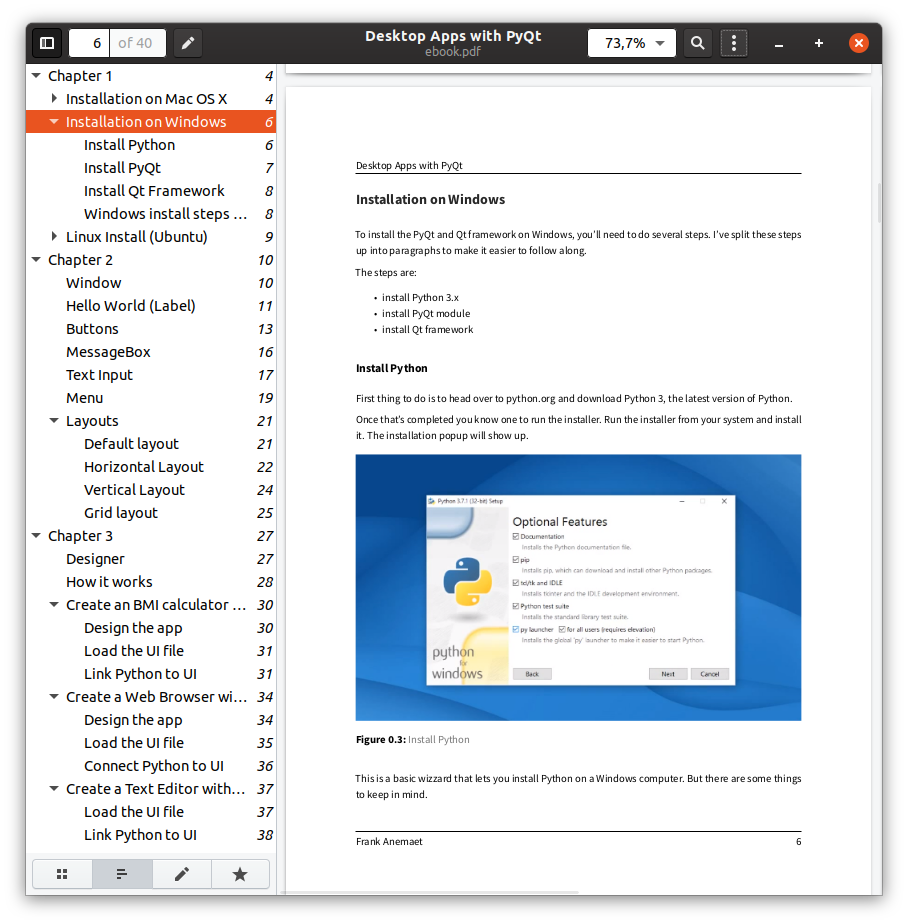
Task: Click the annotate pencil icon in header
Action: click(188, 43)
